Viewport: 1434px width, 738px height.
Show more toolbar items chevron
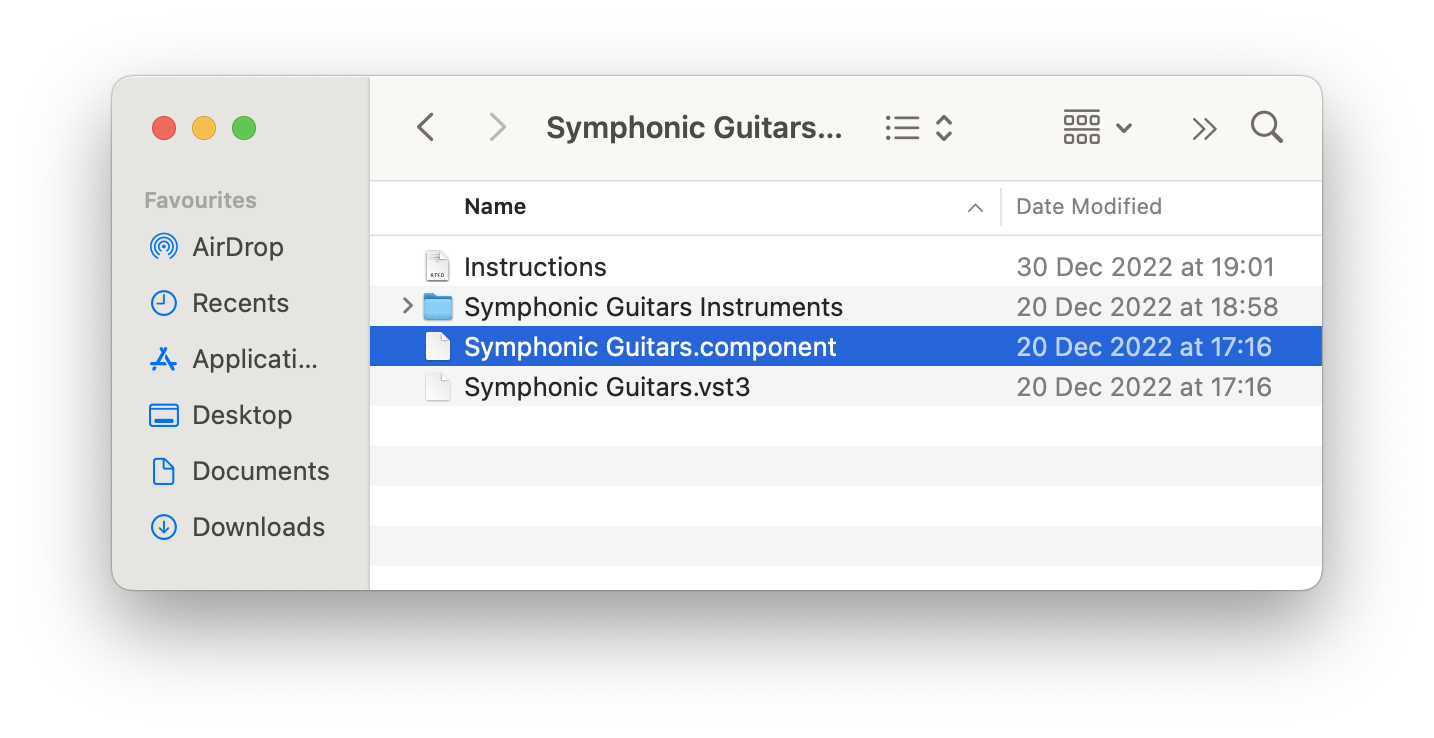pyautogui.click(x=1204, y=128)
